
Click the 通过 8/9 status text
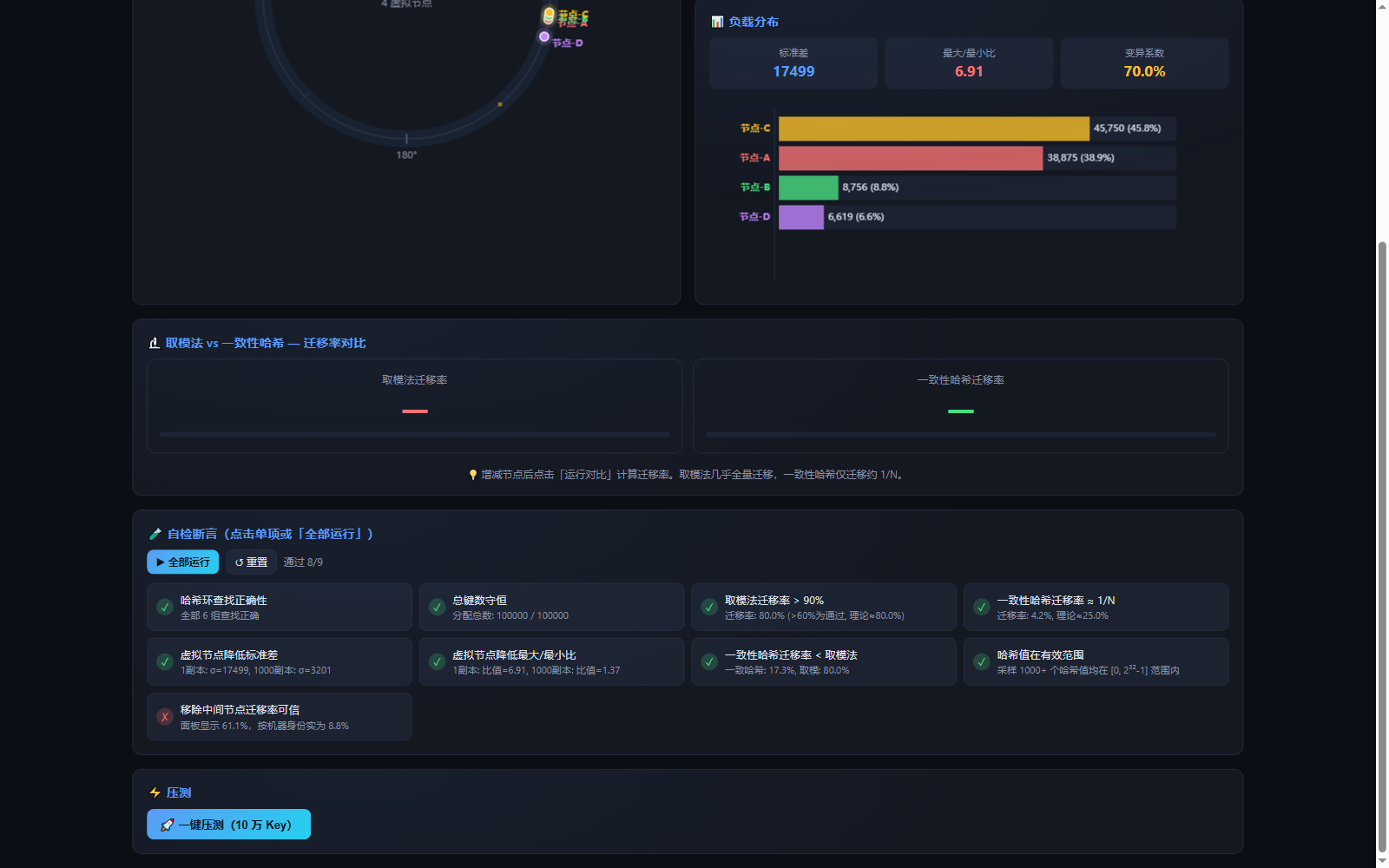click(303, 562)
